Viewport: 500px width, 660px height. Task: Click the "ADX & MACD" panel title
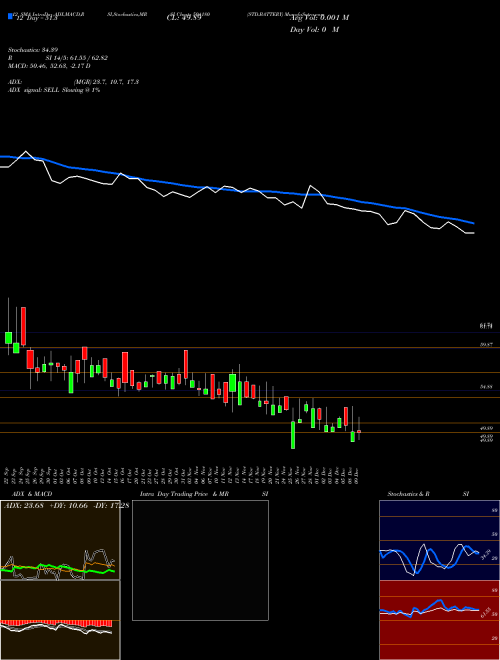coord(32,494)
